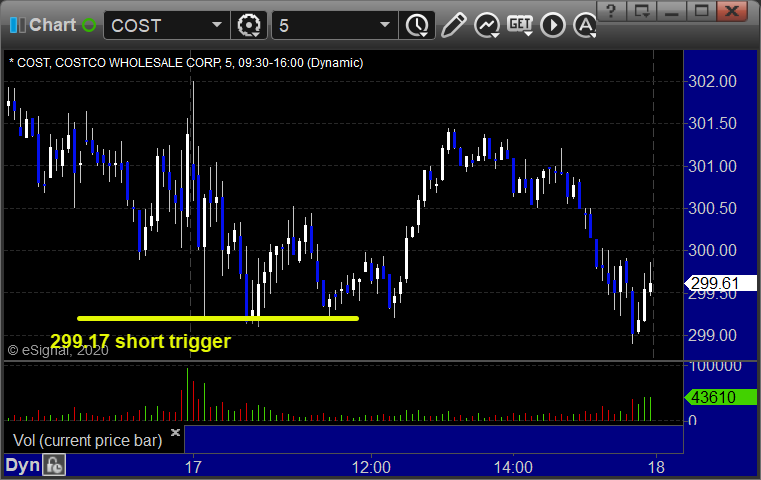This screenshot has height=480, width=761.
Task: Click the 300.50 price axis label
Action: pos(712,208)
